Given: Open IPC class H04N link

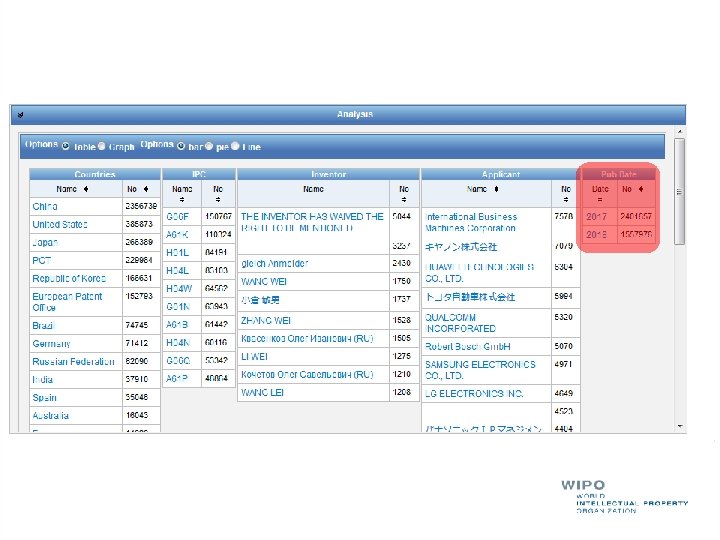Looking at the screenshot, I should (178, 343).
